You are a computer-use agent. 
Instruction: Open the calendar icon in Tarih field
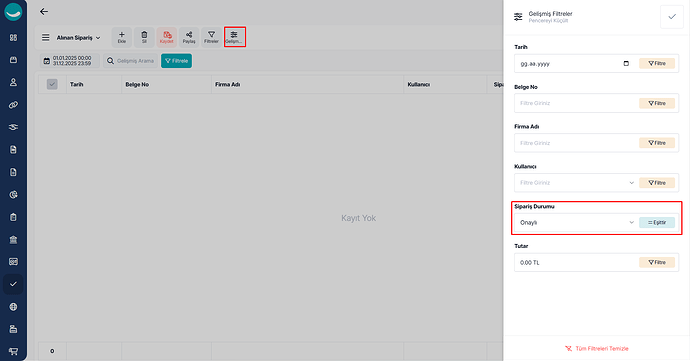click(626, 63)
